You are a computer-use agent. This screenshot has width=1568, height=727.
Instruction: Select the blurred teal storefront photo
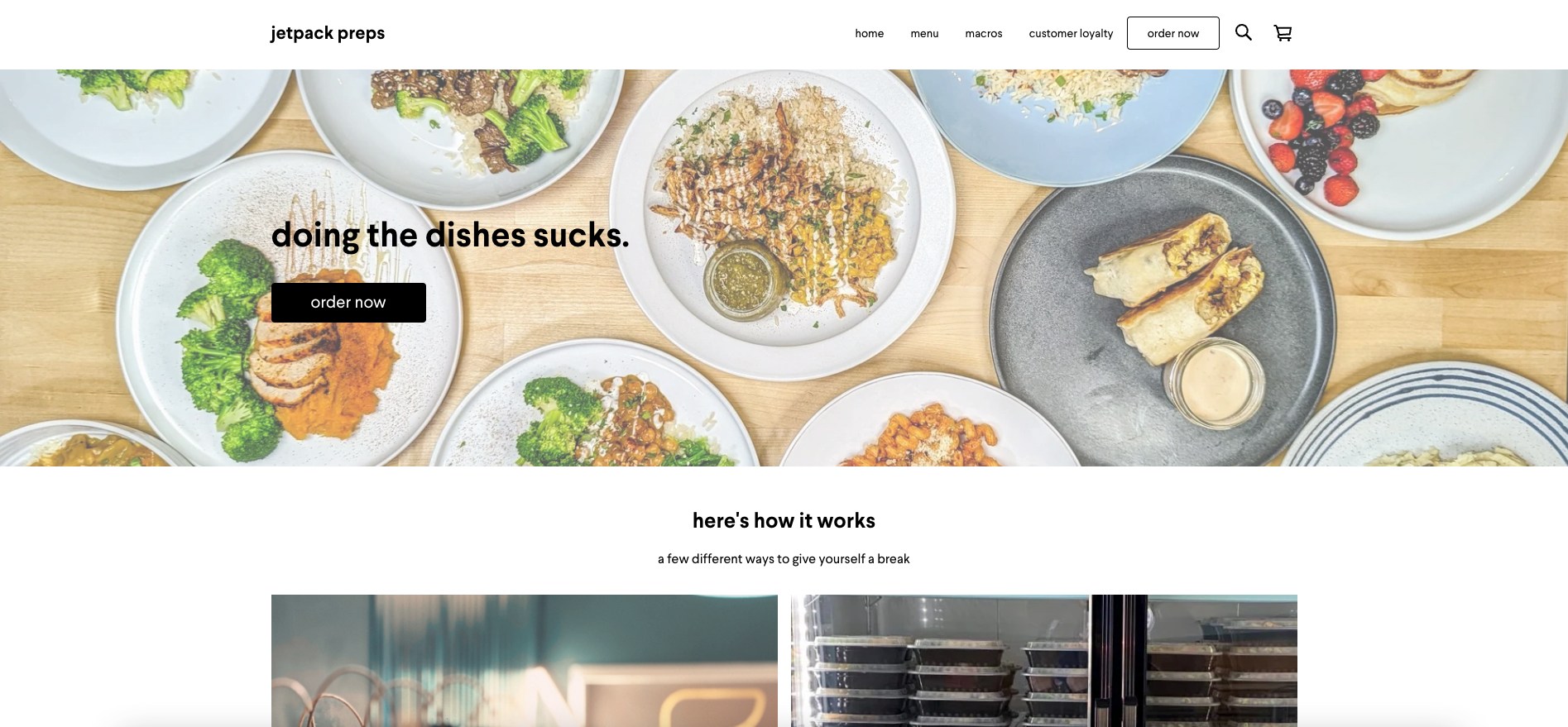(525, 661)
